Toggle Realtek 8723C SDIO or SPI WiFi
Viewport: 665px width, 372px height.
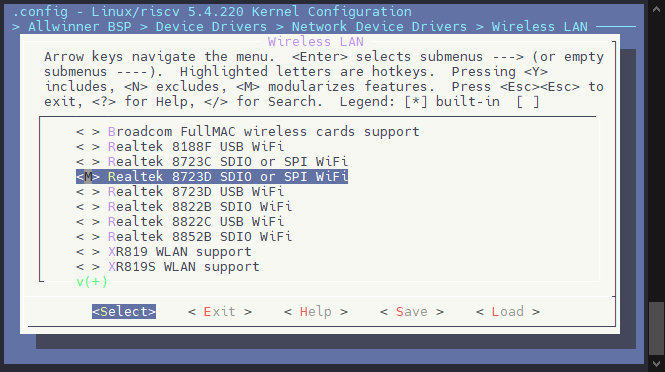click(212, 162)
